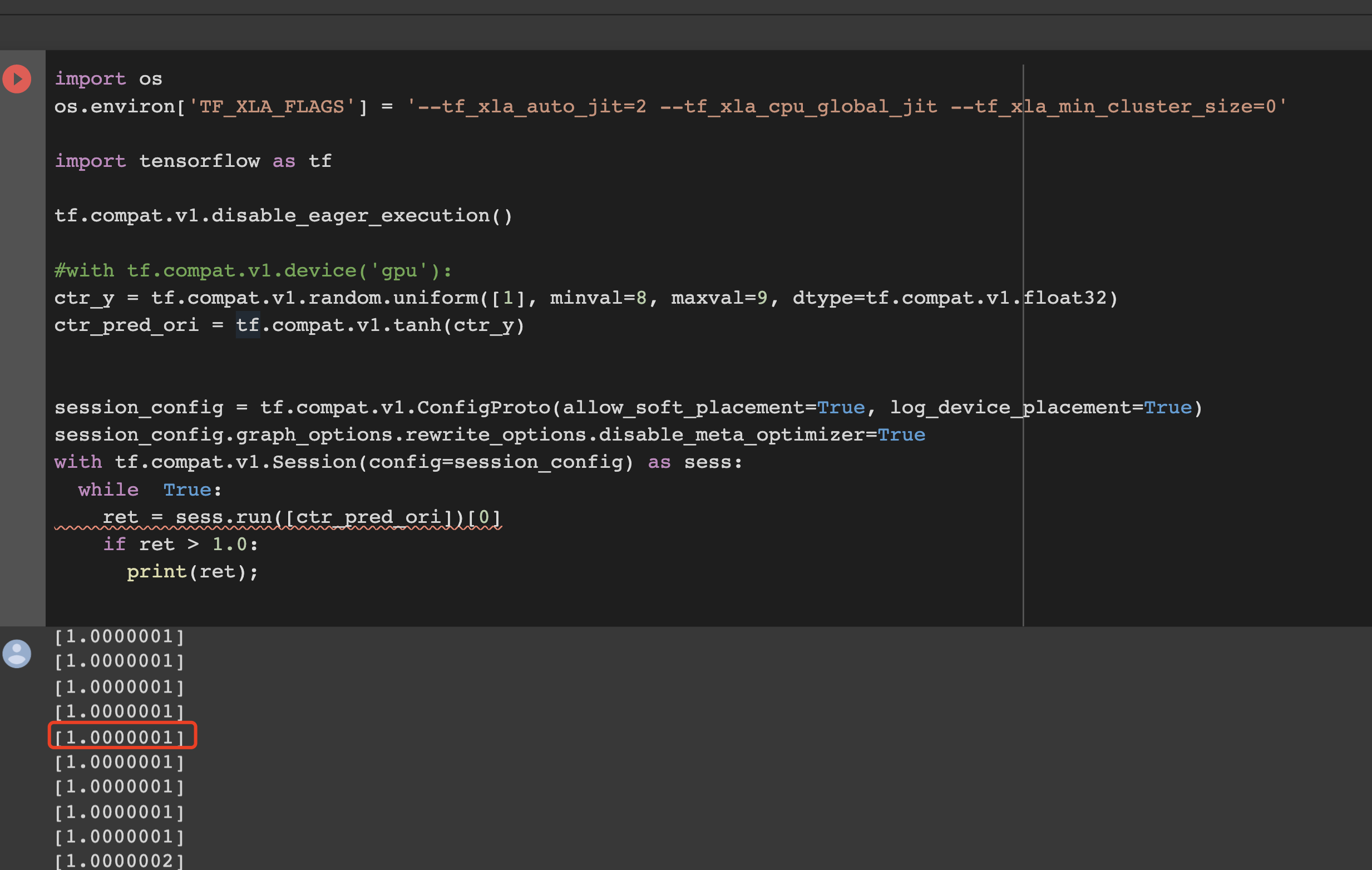Click 'allow_soft_placement=True' argument
Image resolution: width=1372 pixels, height=870 pixels.
coord(713,407)
